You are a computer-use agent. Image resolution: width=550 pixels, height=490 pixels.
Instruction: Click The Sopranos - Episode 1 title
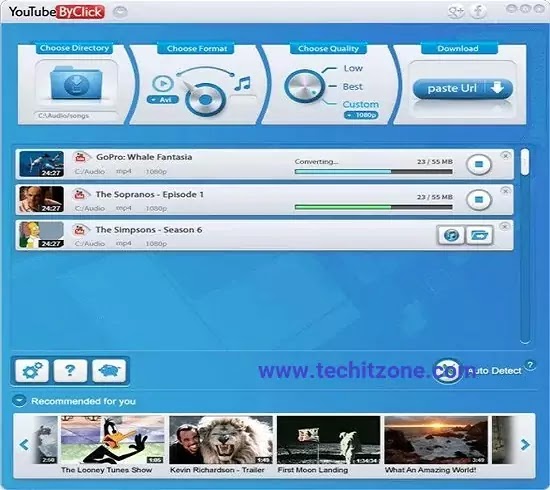click(150, 194)
